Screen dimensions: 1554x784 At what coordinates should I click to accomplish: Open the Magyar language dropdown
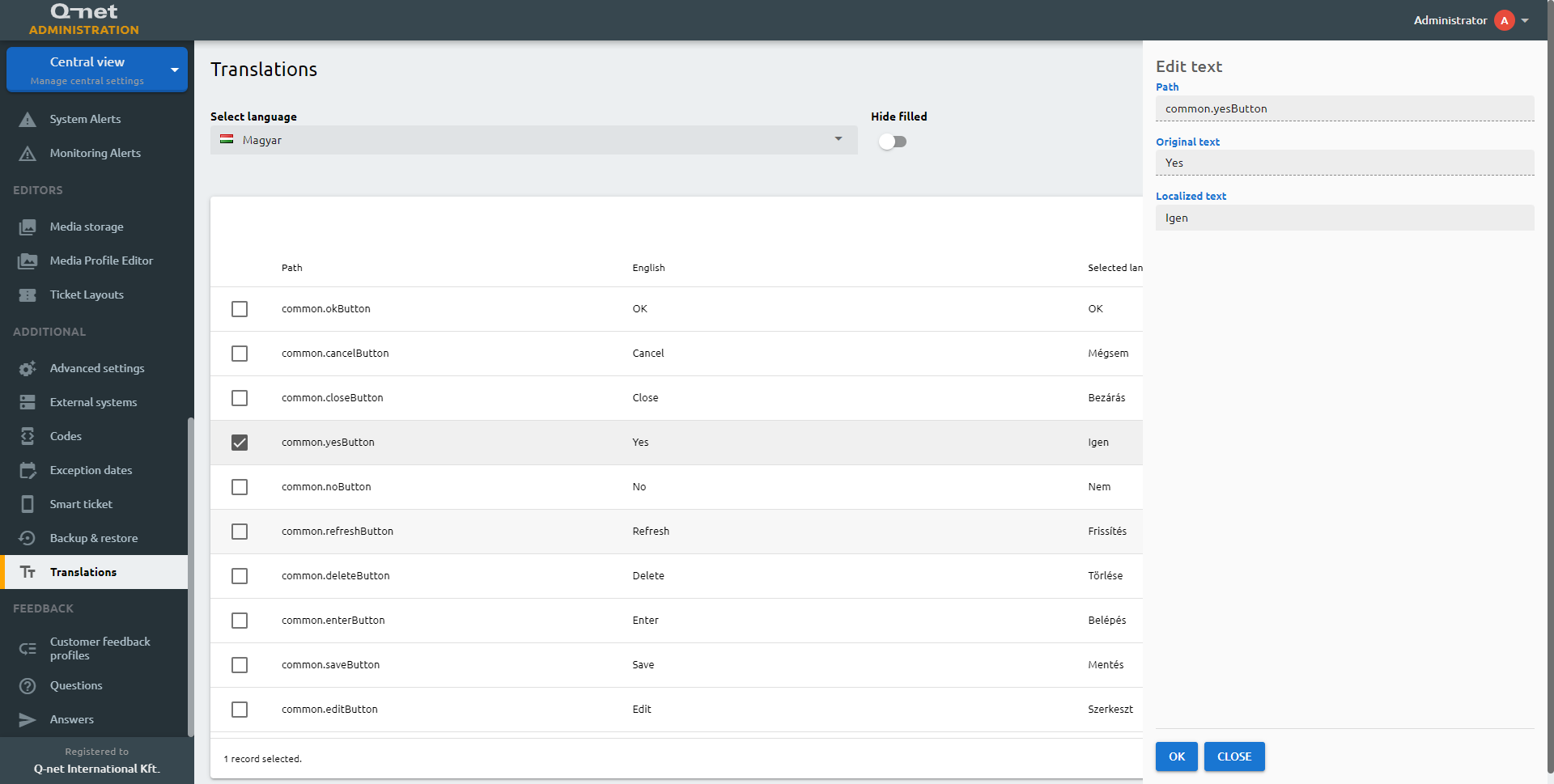coord(534,140)
